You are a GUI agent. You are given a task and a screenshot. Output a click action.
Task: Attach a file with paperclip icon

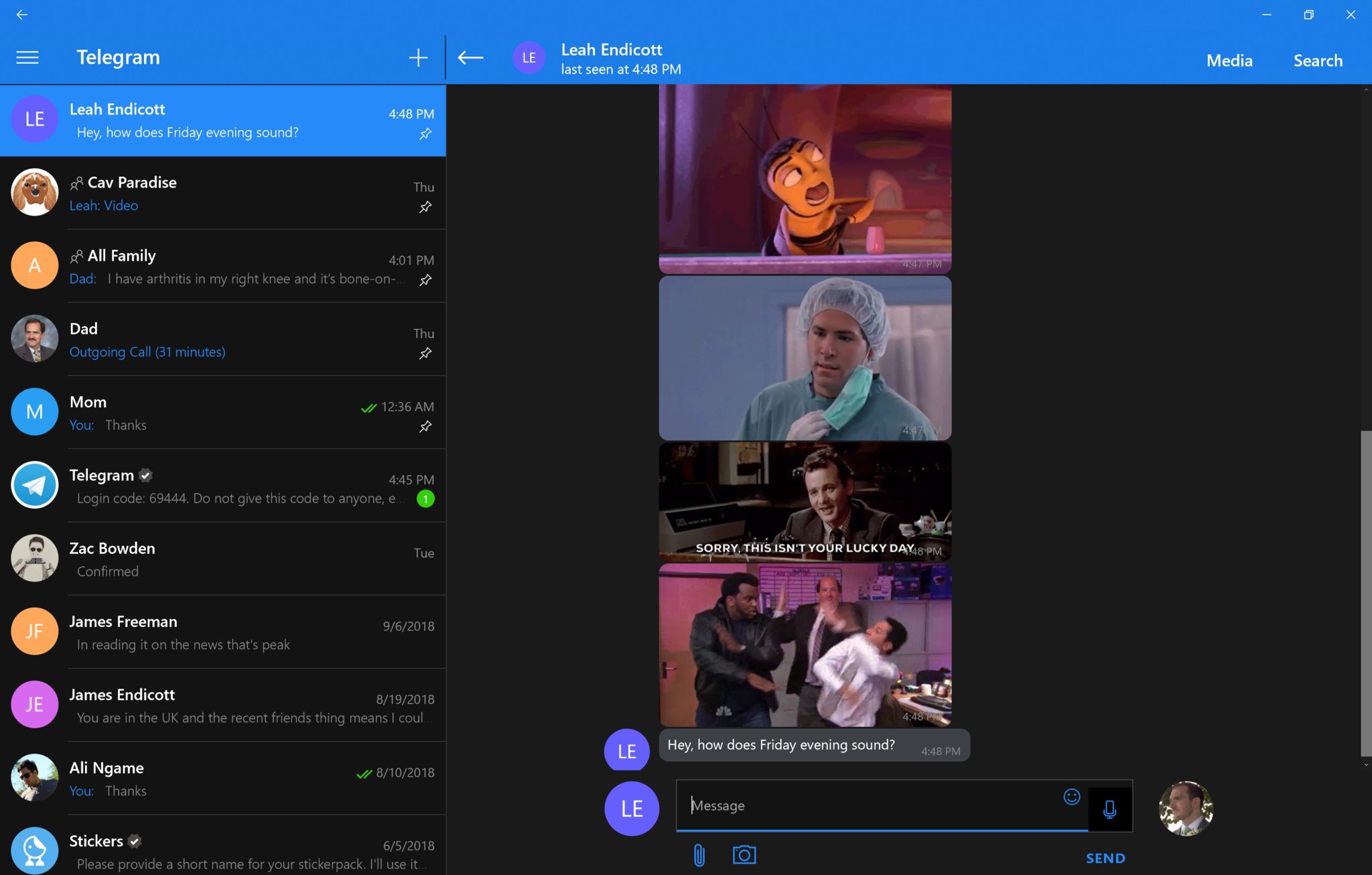[699, 856]
